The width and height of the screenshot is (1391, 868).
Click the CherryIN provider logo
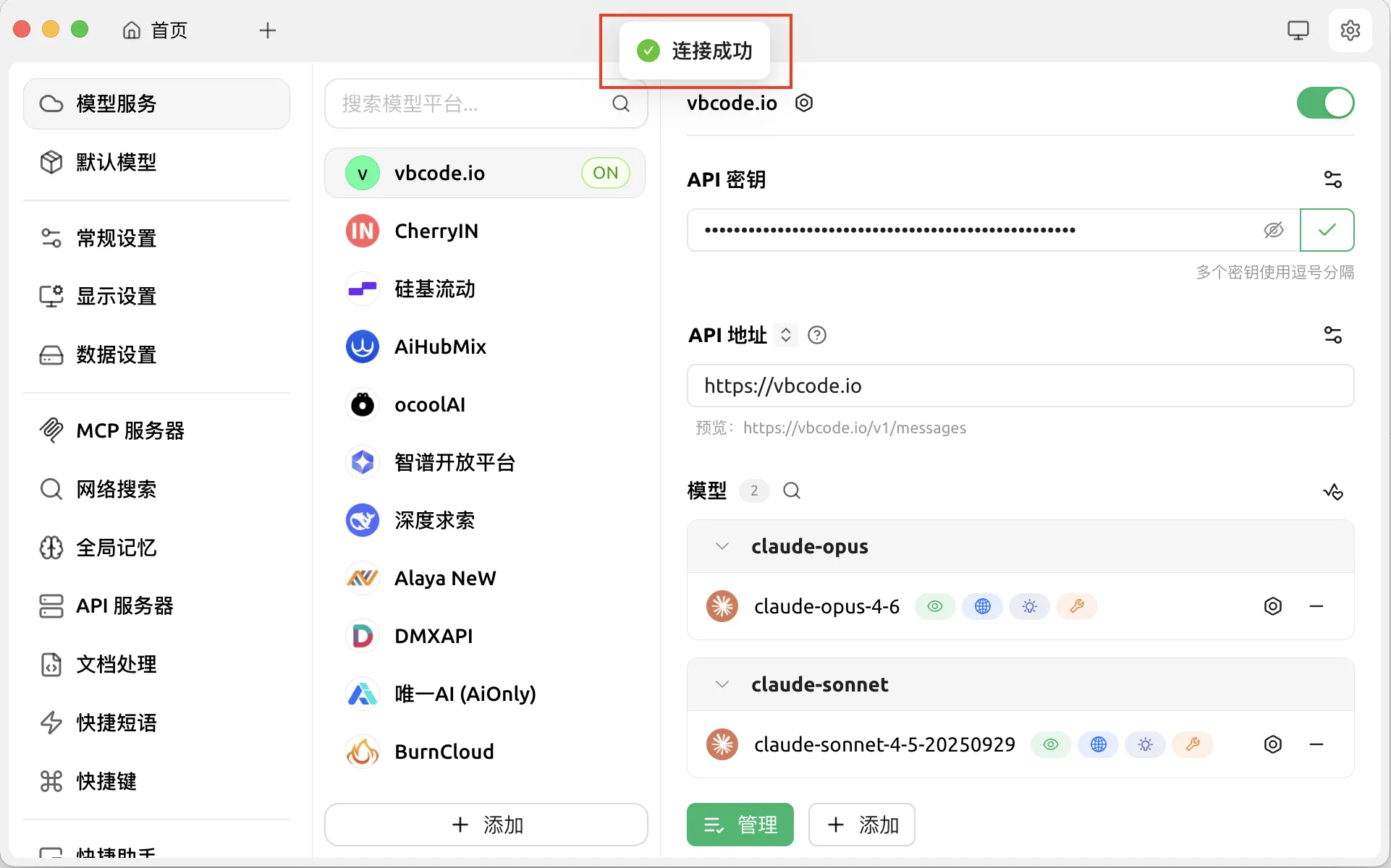[x=363, y=231]
